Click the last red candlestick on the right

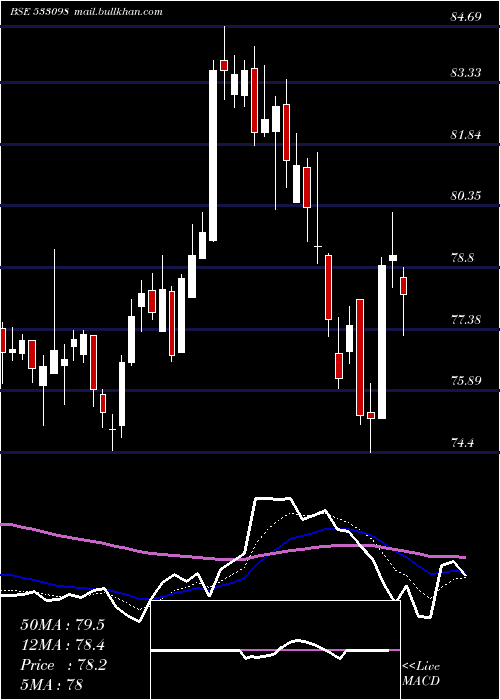click(404, 286)
